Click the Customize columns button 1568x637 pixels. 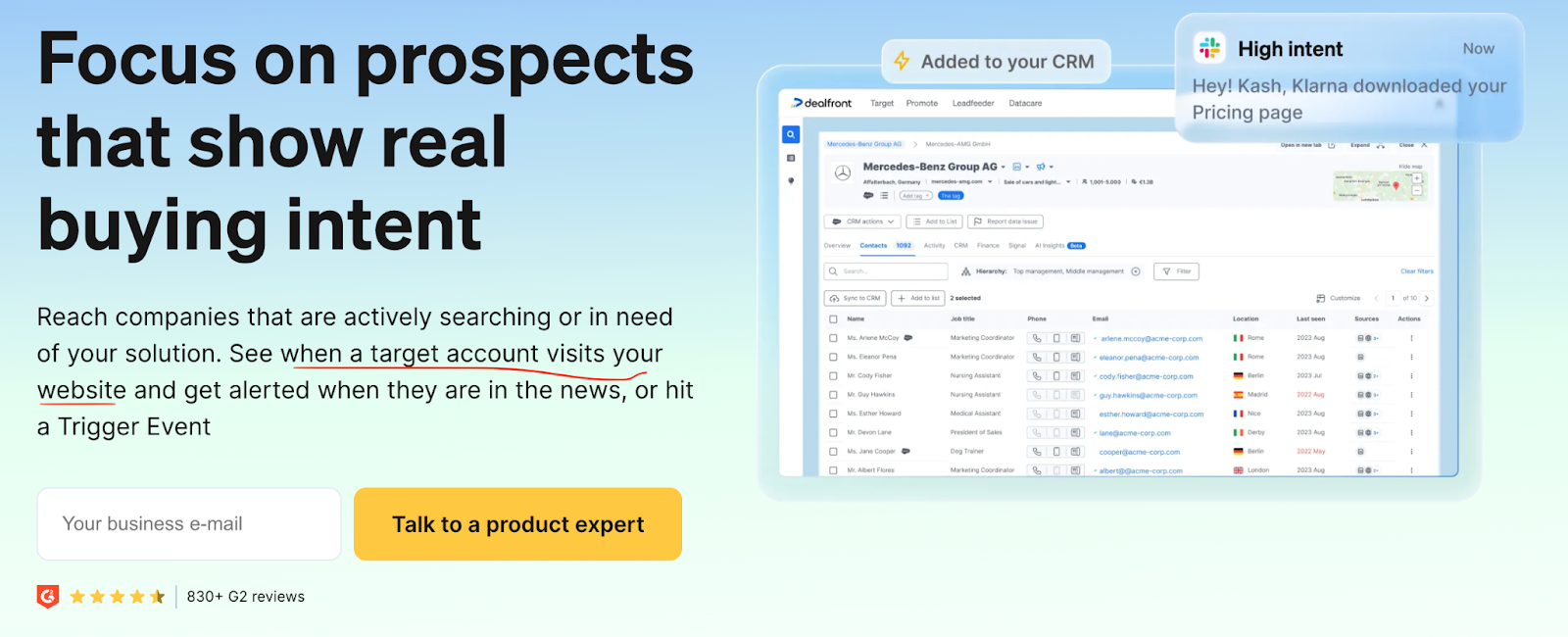(1338, 298)
